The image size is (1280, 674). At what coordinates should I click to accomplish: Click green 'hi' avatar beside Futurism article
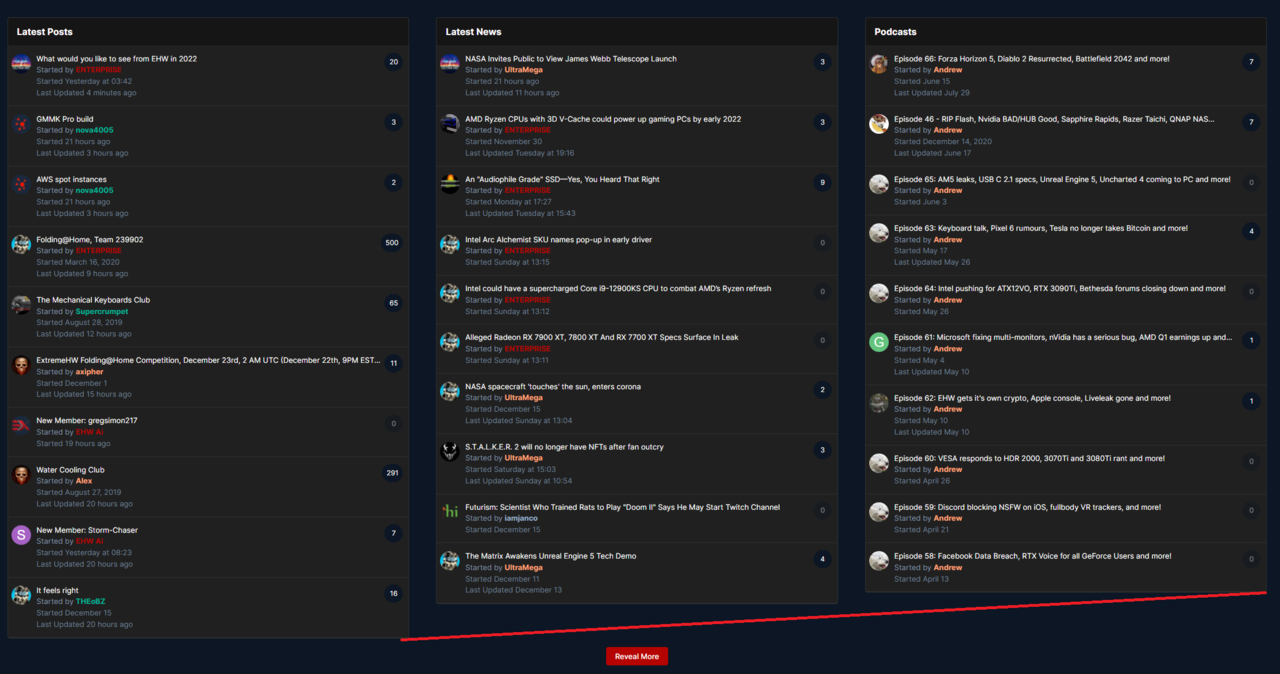450,511
